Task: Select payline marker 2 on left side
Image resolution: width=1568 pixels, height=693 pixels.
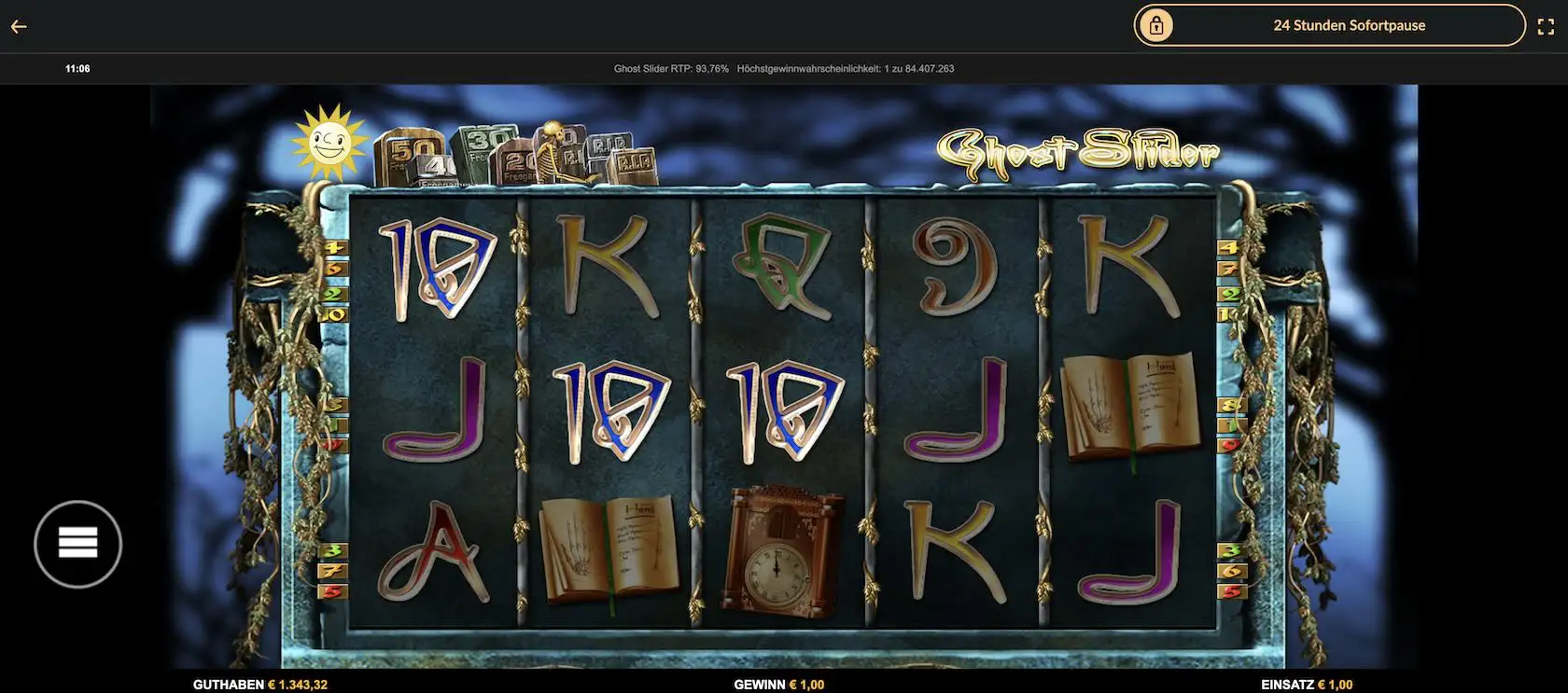Action: coord(335,294)
